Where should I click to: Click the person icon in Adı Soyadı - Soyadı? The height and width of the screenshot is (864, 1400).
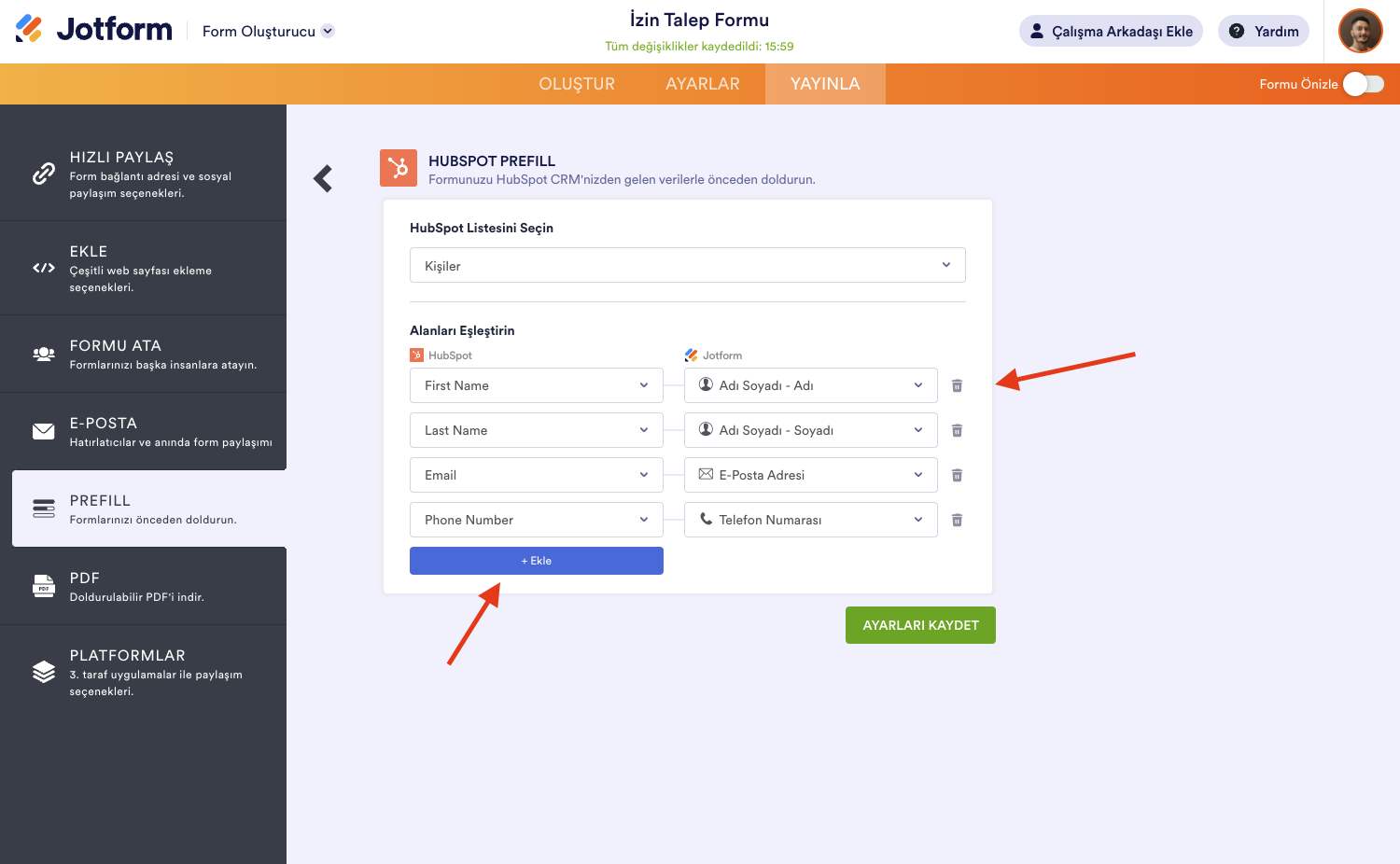(707, 429)
